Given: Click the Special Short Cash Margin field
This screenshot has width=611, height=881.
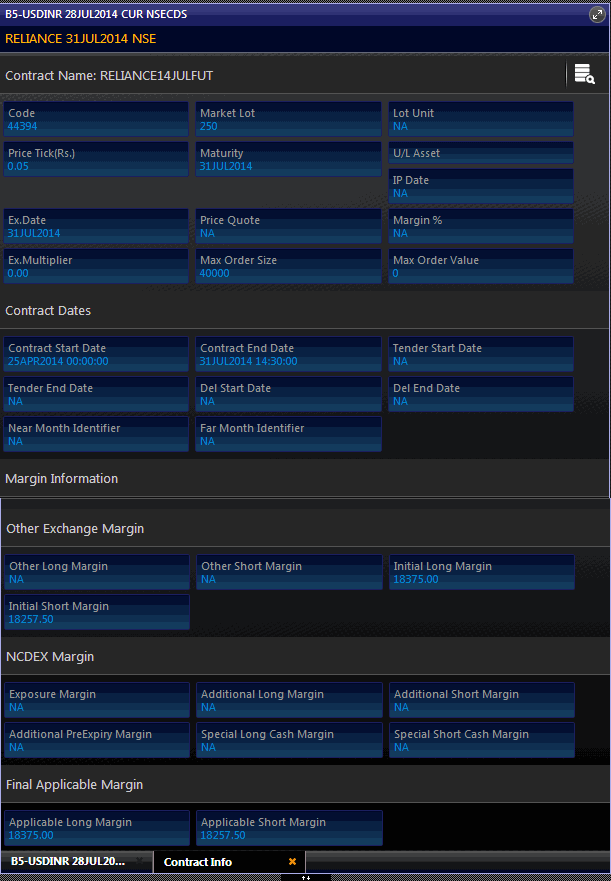Looking at the screenshot, I should 482,741.
